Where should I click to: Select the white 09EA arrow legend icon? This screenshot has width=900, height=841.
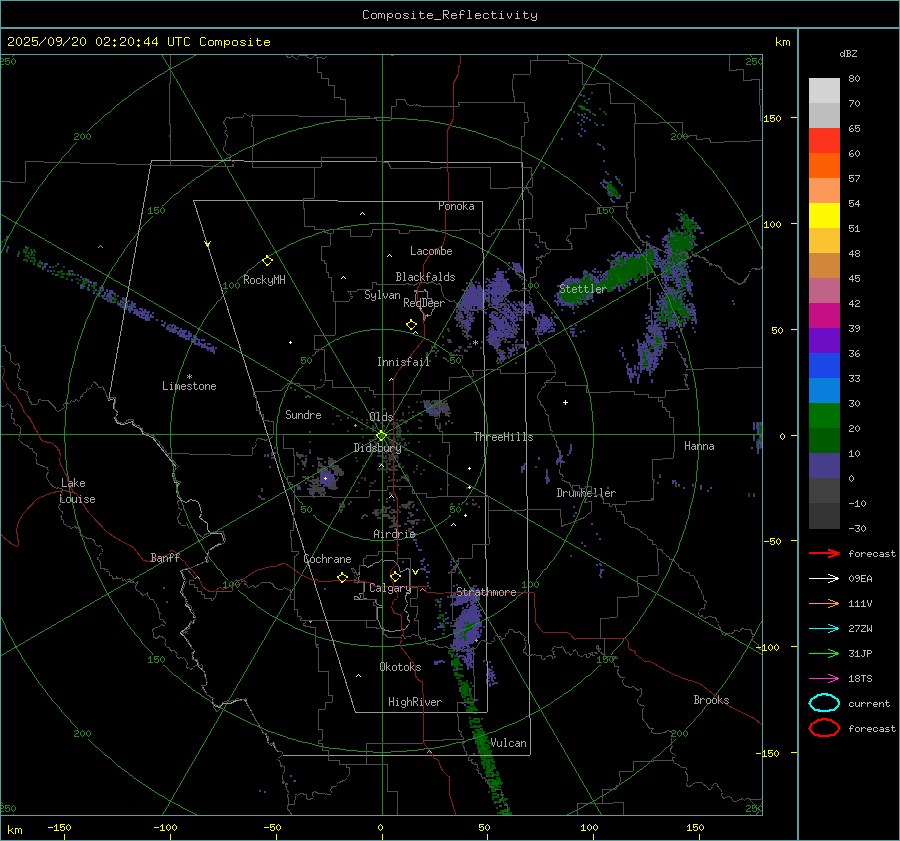click(x=824, y=578)
